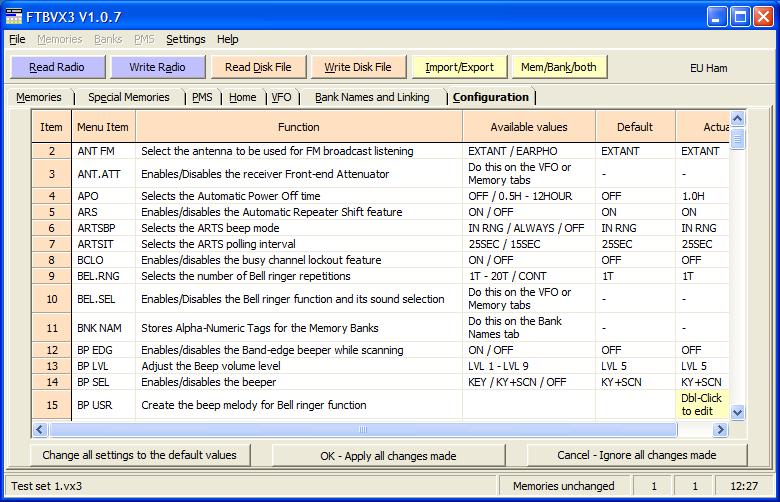Click the Dbl-Click to edit cell for BP USR
This screenshot has width=780, height=502.
click(702, 405)
